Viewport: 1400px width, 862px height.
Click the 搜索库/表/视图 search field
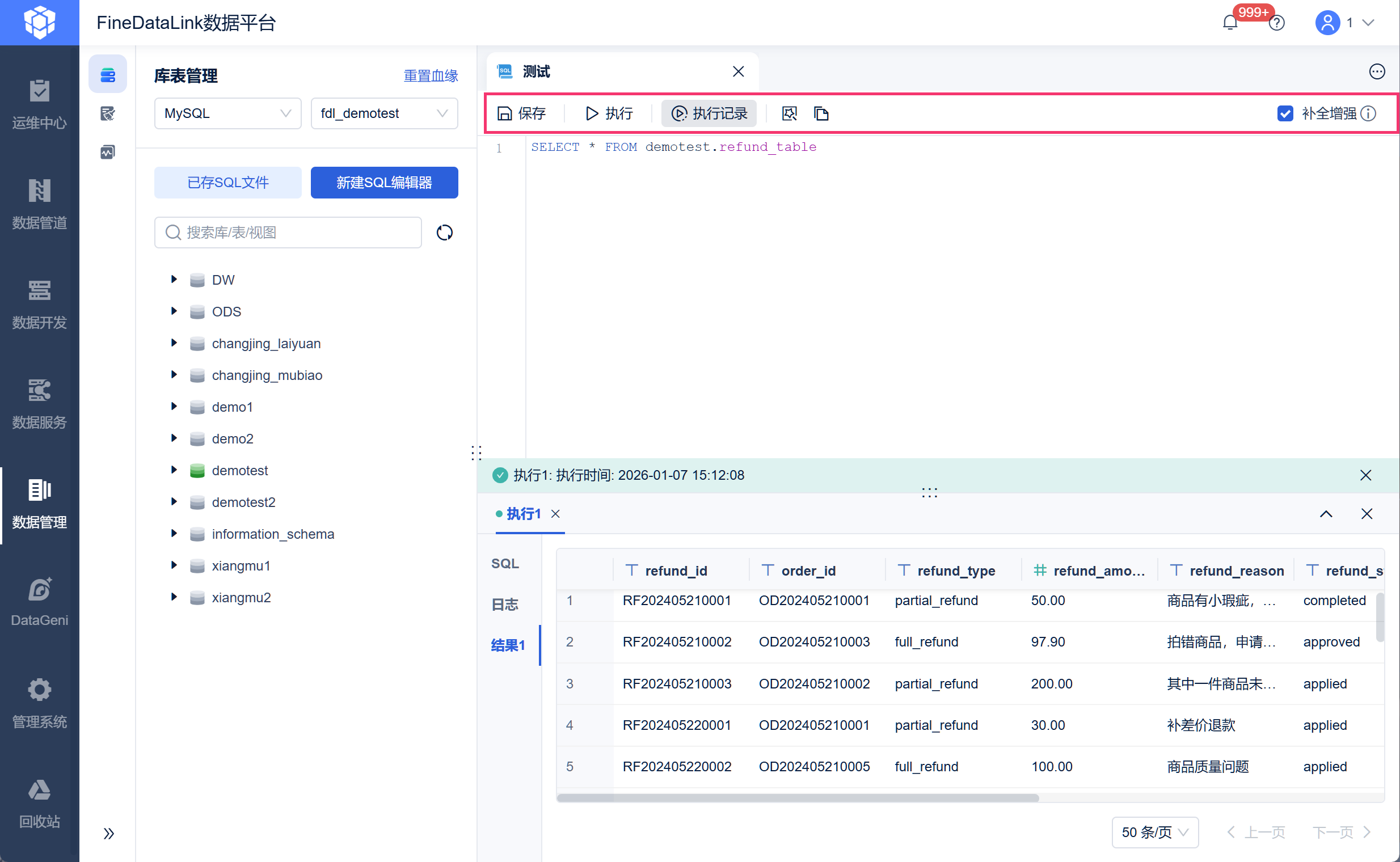tap(288, 233)
